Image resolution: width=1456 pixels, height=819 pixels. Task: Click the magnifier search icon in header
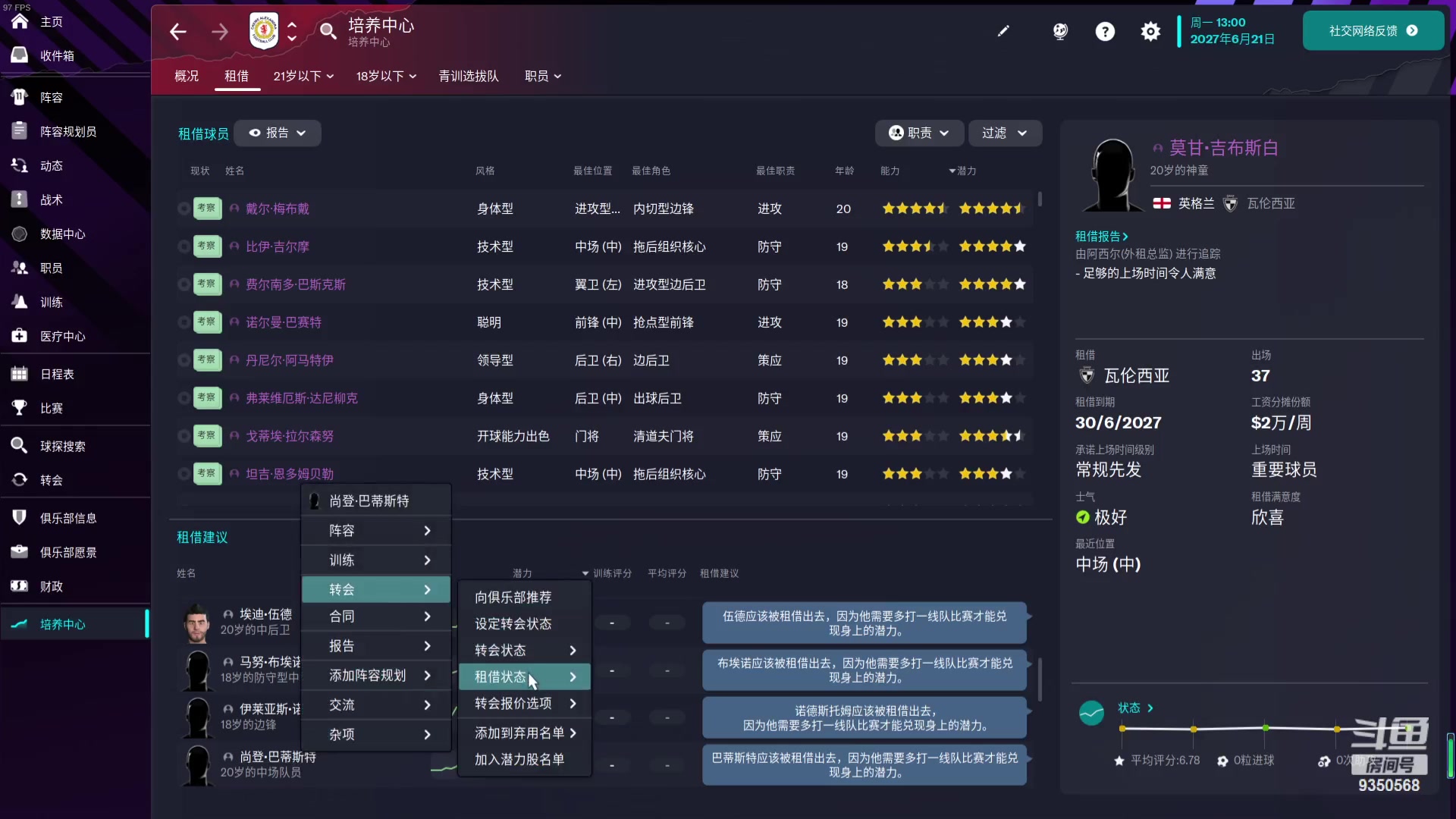coord(328,31)
